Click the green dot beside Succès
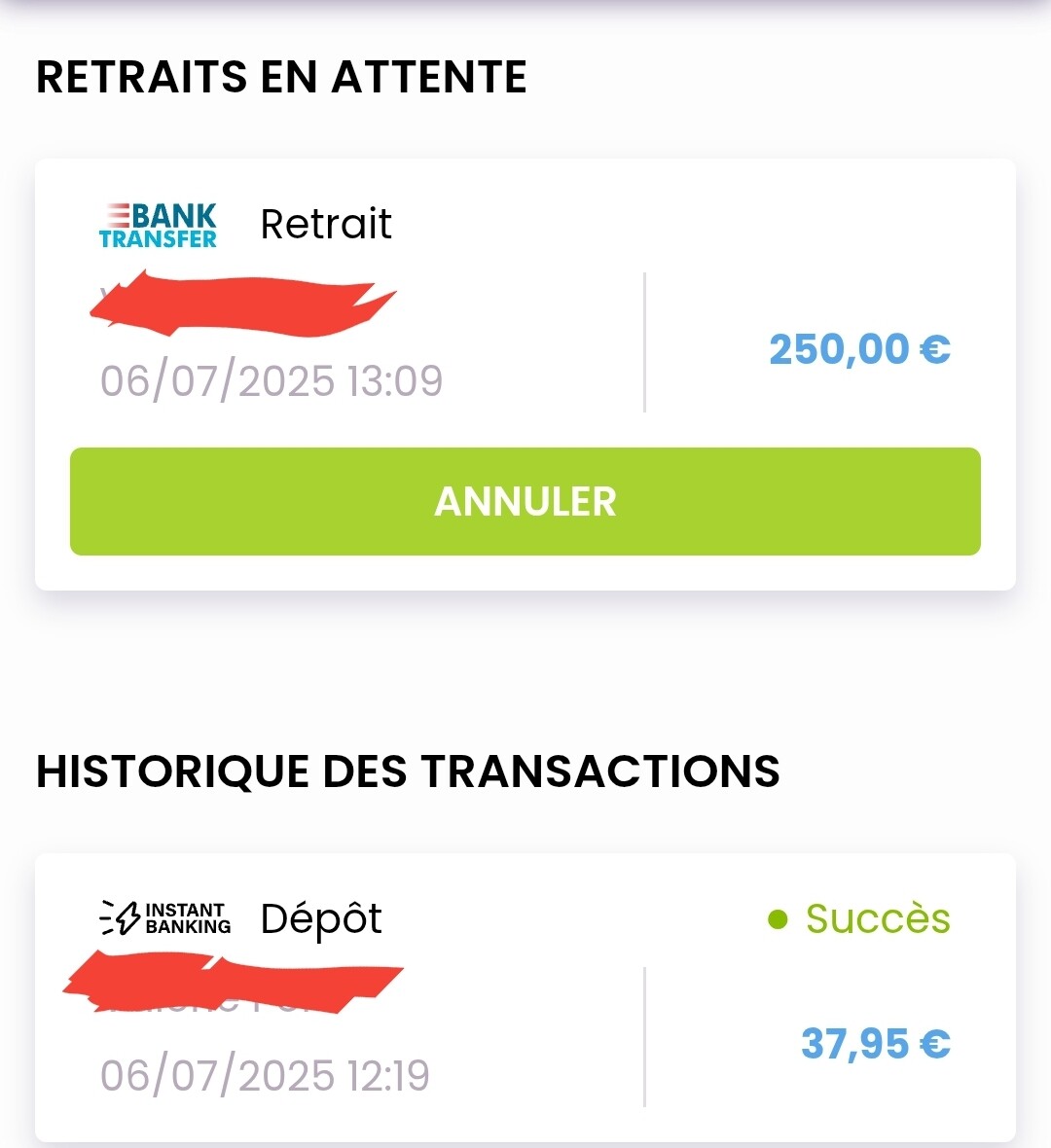Image resolution: width=1051 pixels, height=1148 pixels. (x=778, y=919)
